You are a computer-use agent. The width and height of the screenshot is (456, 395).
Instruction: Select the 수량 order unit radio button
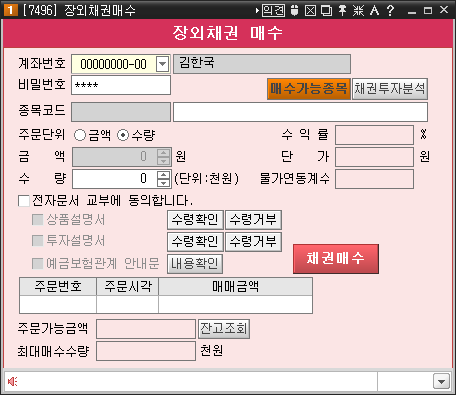123,135
